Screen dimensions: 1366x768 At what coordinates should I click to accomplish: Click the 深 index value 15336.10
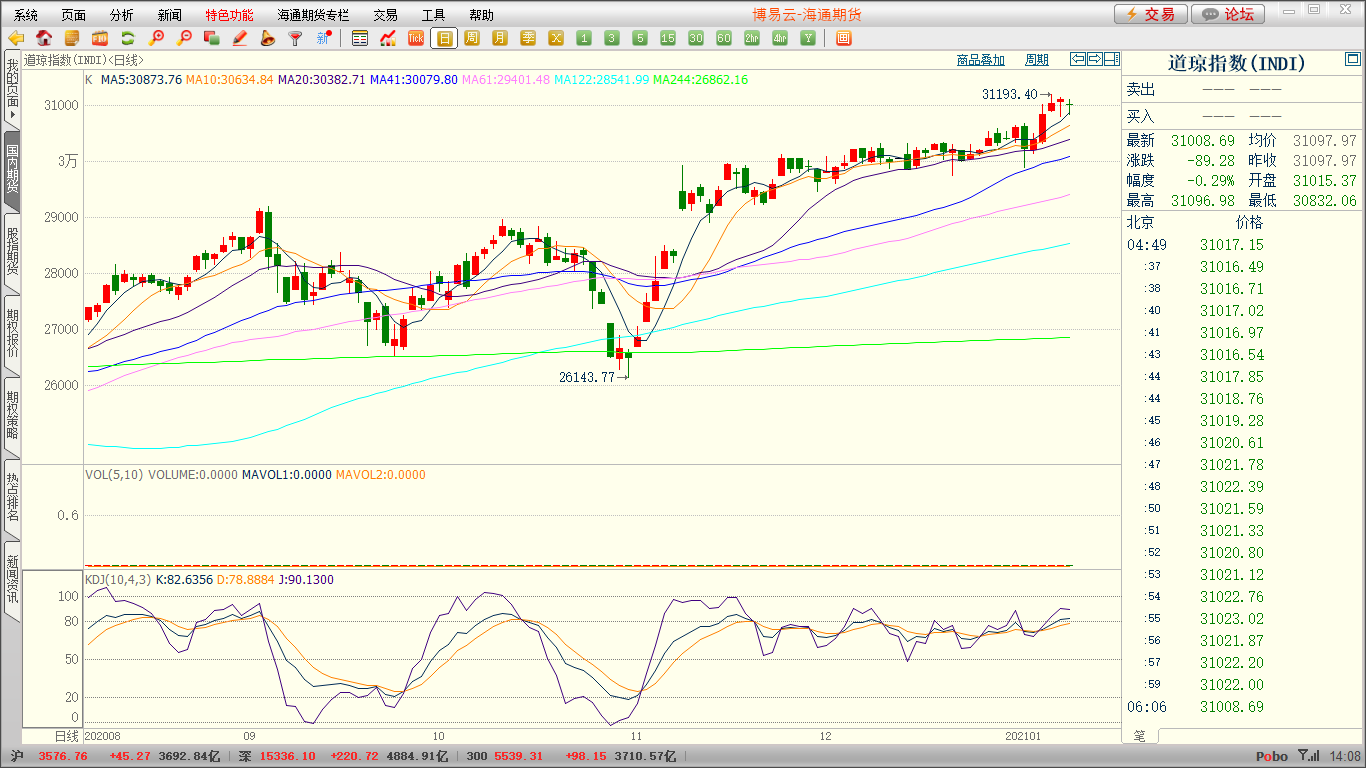point(290,756)
